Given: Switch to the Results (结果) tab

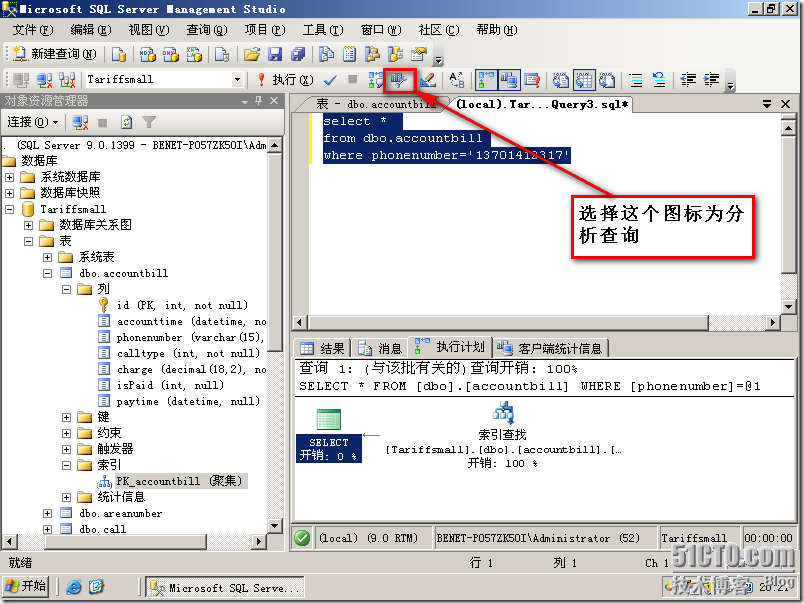Looking at the screenshot, I should coord(322,348).
